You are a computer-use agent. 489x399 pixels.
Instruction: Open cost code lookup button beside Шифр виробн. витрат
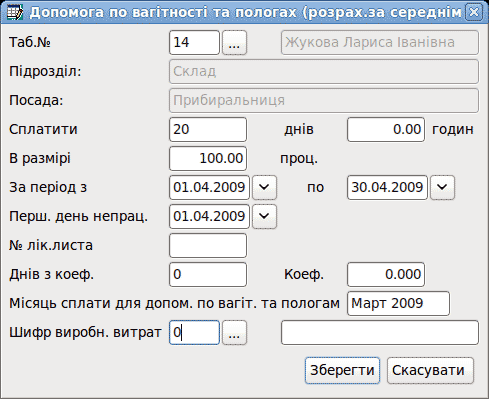tap(234, 332)
